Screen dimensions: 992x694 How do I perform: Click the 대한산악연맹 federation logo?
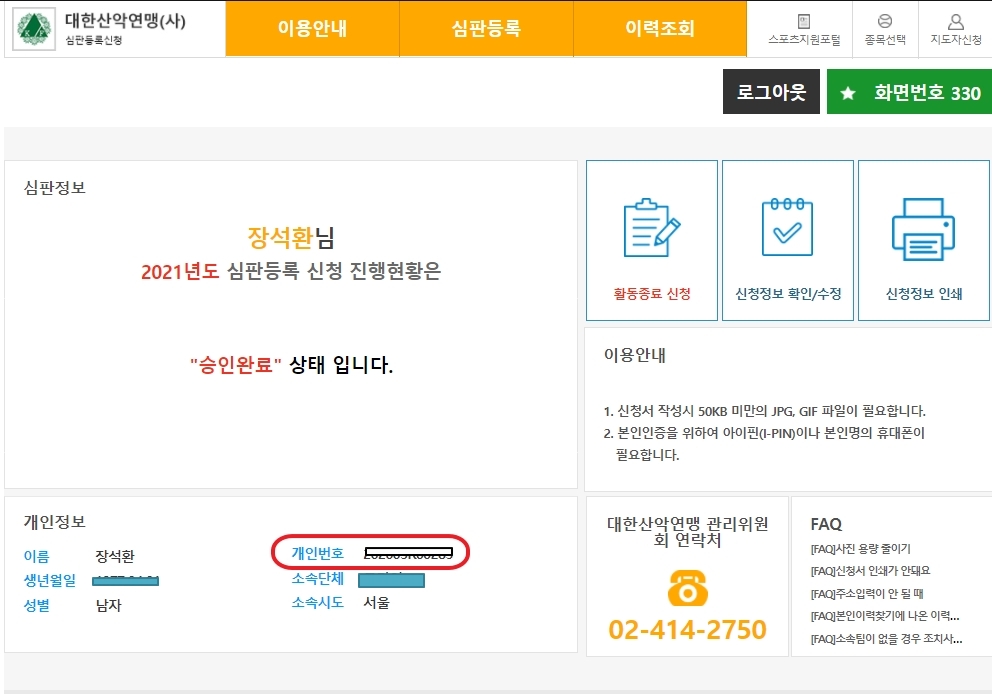[34, 28]
